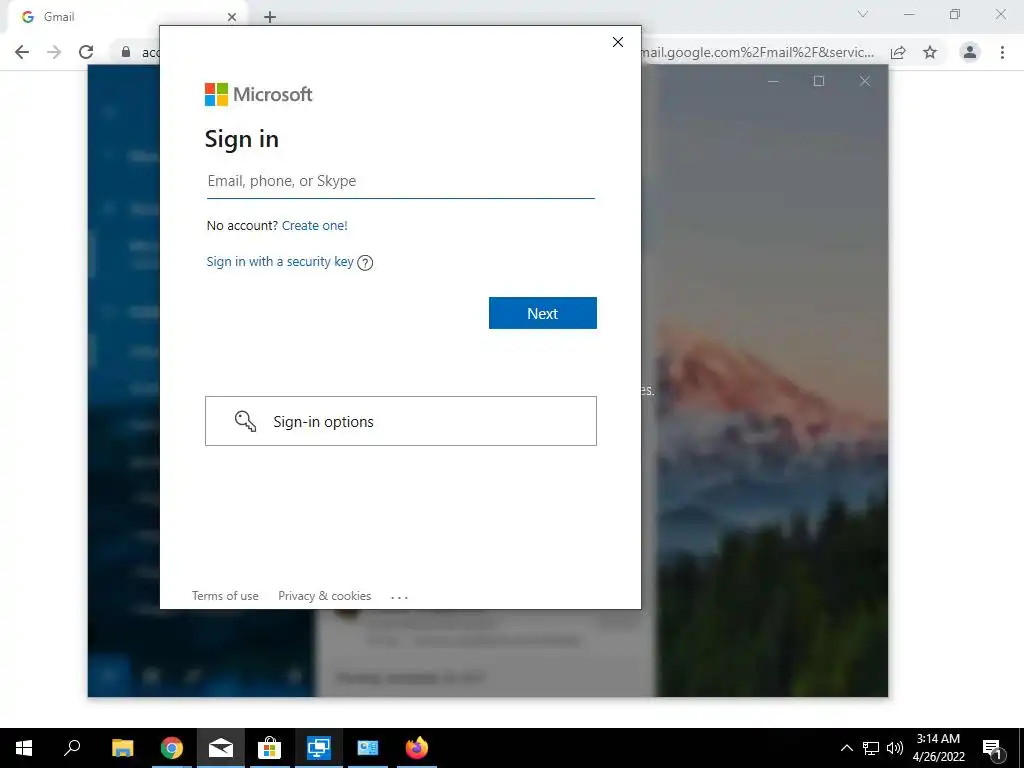The height and width of the screenshot is (768, 1024).
Task: Bookmark this tab with star icon
Action: (930, 52)
